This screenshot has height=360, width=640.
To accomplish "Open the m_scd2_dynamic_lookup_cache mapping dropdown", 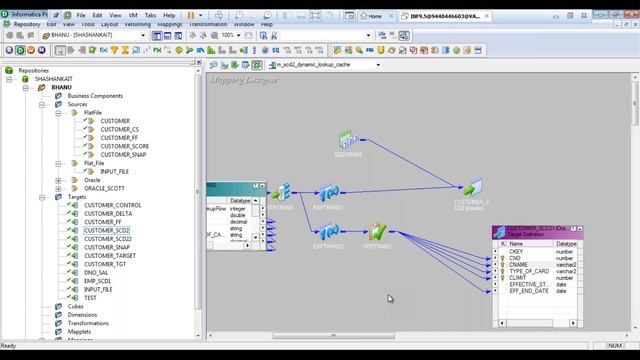I will [x=378, y=65].
